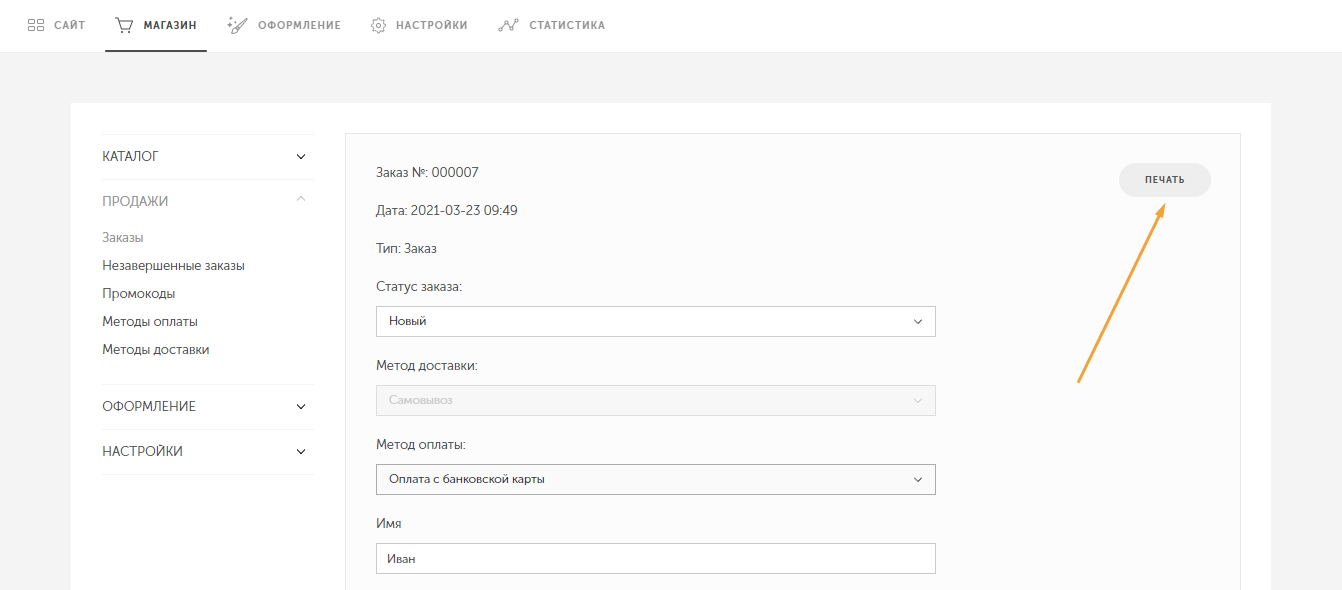Click the disabled Самовывоз delivery method dropdown
The width and height of the screenshot is (1342, 590).
[x=656, y=400]
